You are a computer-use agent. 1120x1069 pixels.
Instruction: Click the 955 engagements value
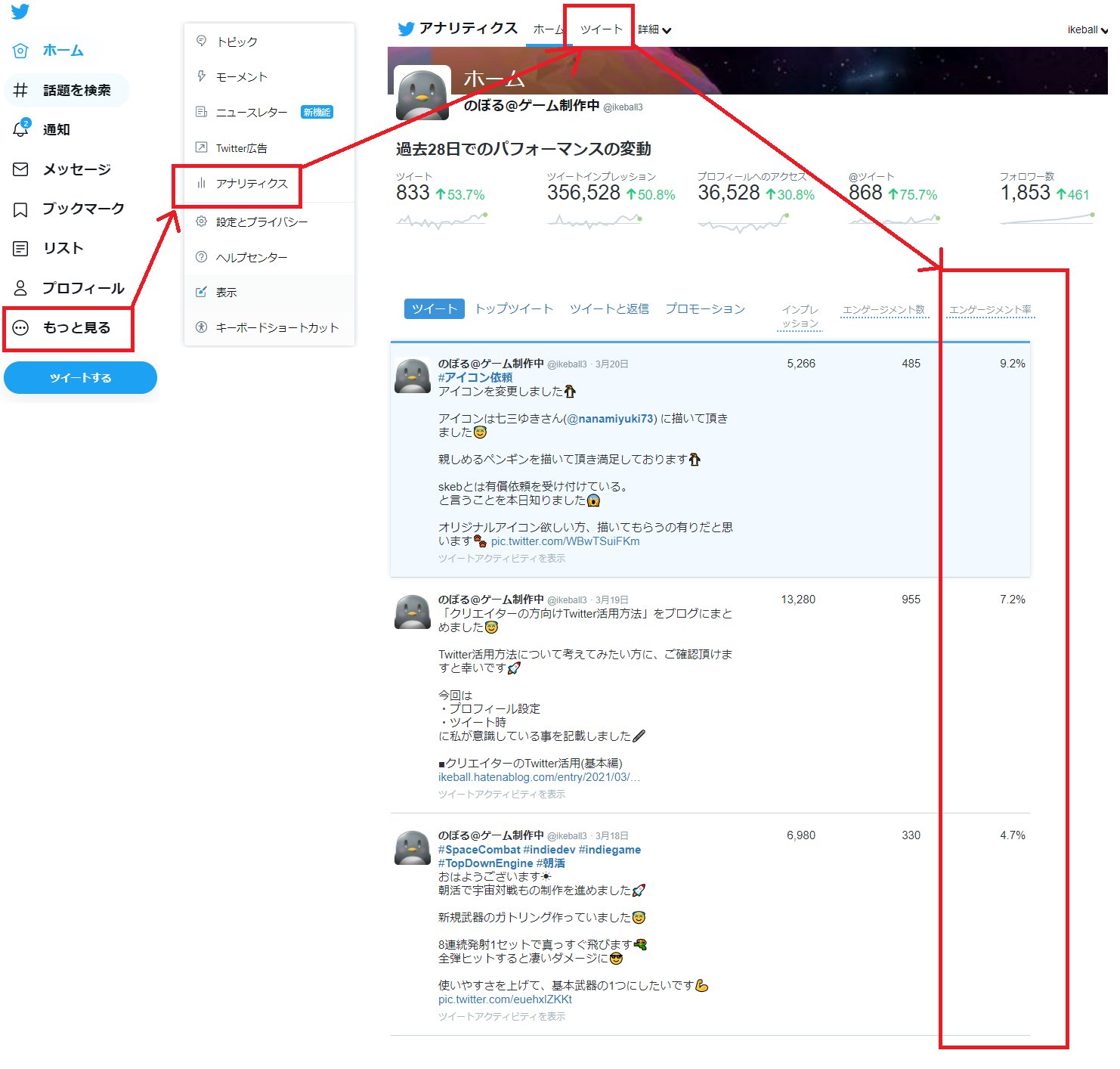tap(911, 600)
